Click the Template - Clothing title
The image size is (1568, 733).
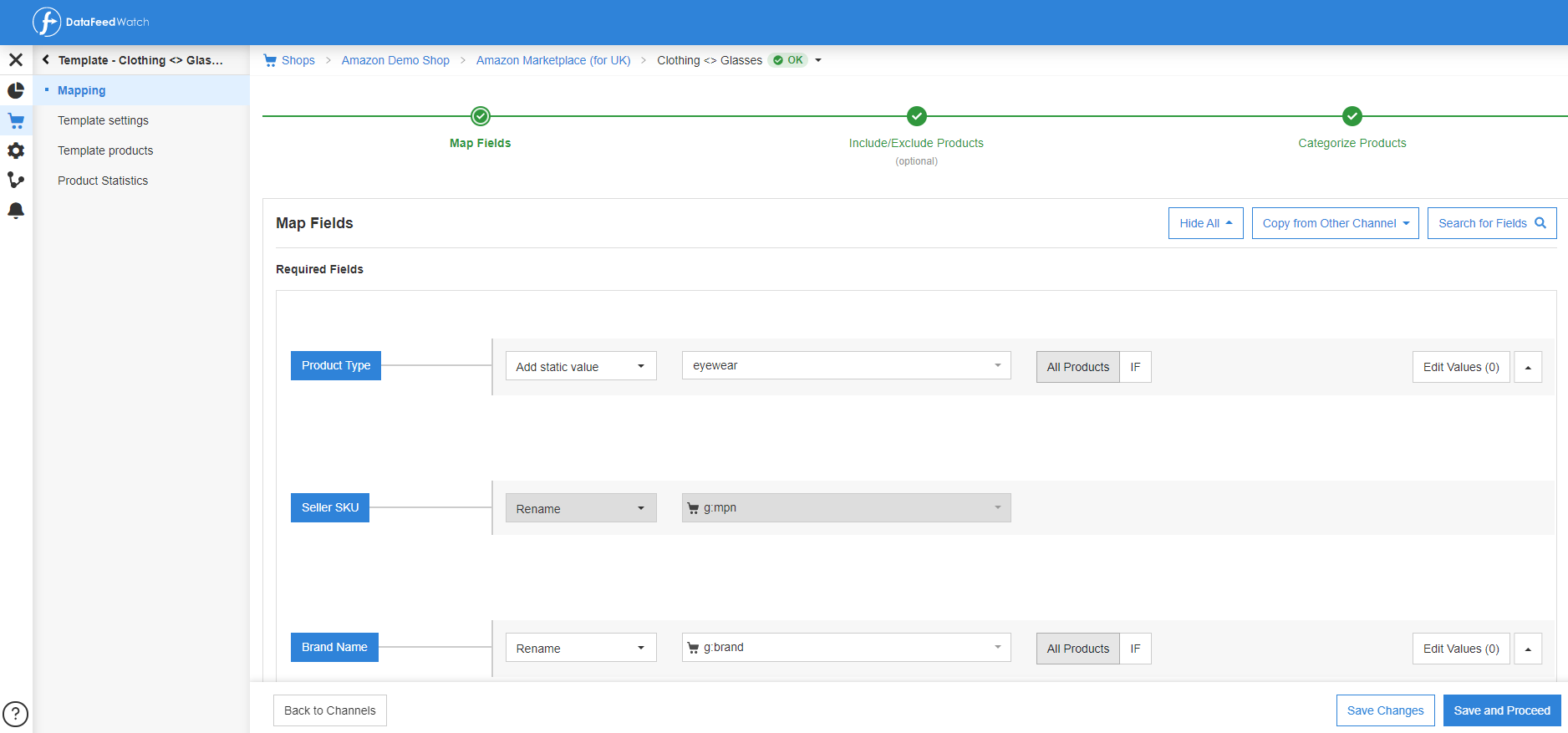(140, 60)
